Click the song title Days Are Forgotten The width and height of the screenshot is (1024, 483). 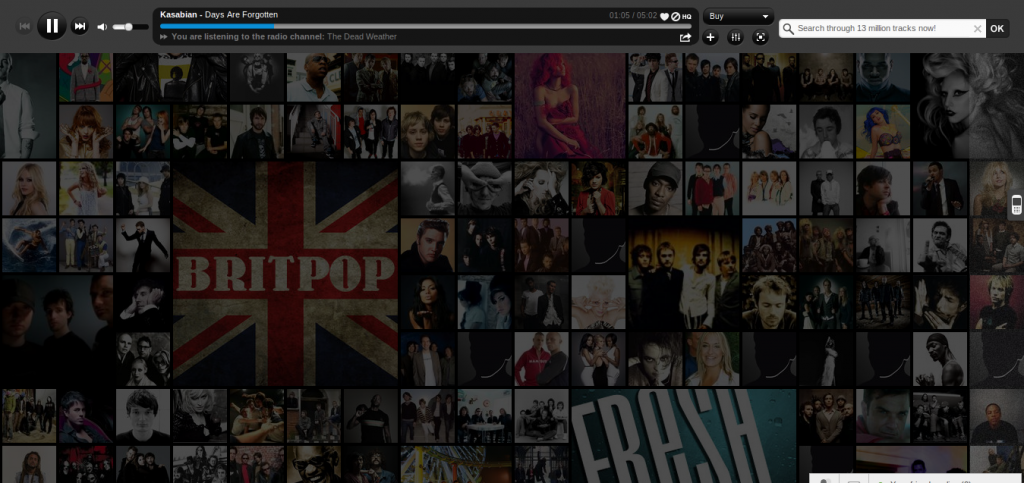[242, 14]
